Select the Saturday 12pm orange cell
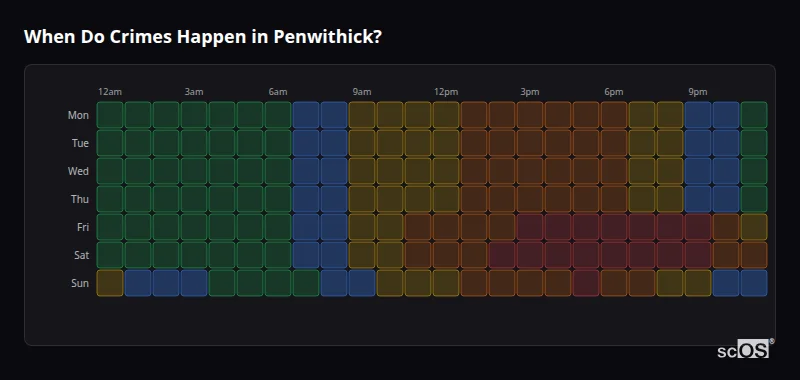Viewport: 800px width, 380px height. coord(446,255)
